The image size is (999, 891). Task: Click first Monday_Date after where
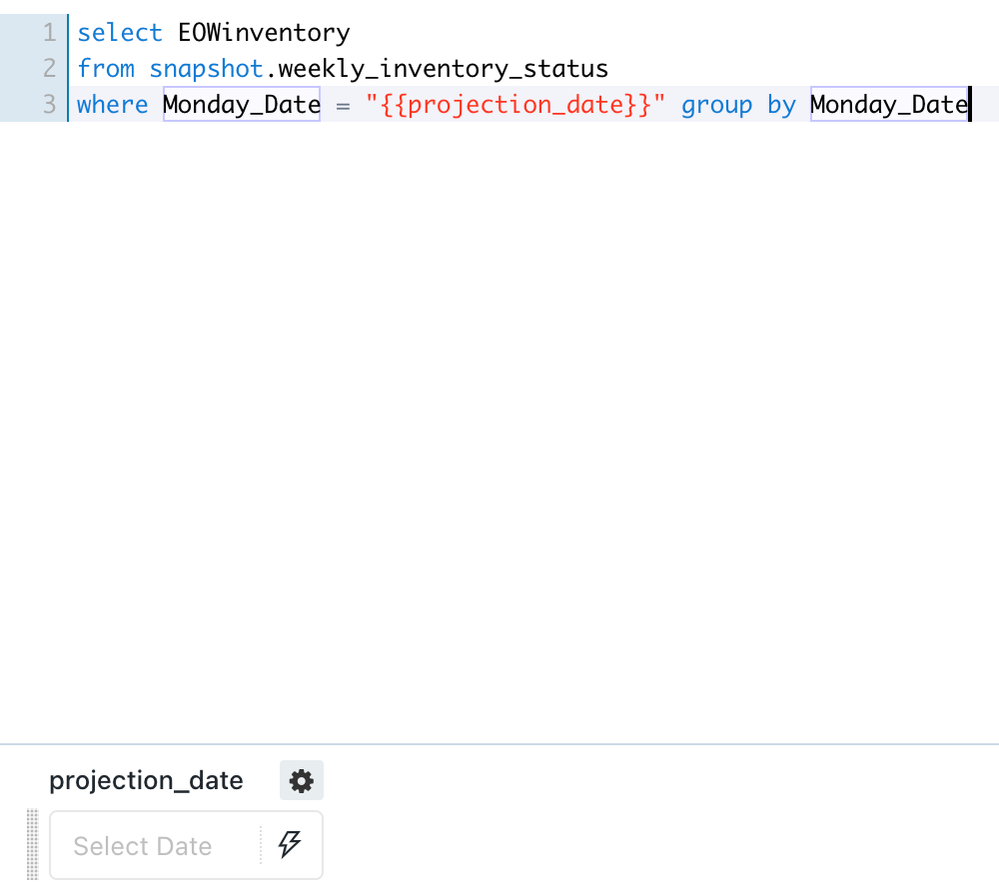(241, 105)
